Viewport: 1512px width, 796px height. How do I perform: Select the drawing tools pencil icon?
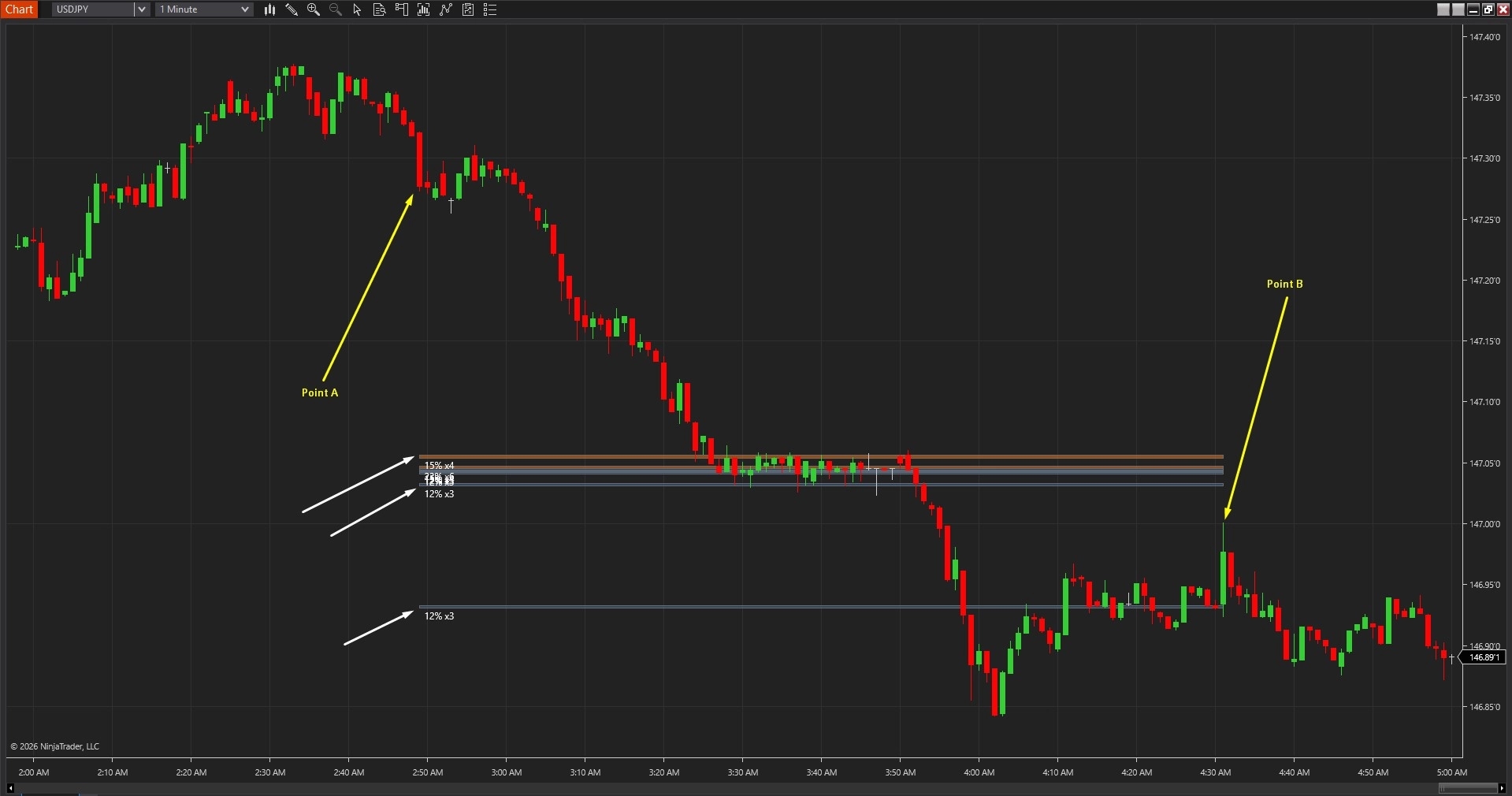(292, 9)
